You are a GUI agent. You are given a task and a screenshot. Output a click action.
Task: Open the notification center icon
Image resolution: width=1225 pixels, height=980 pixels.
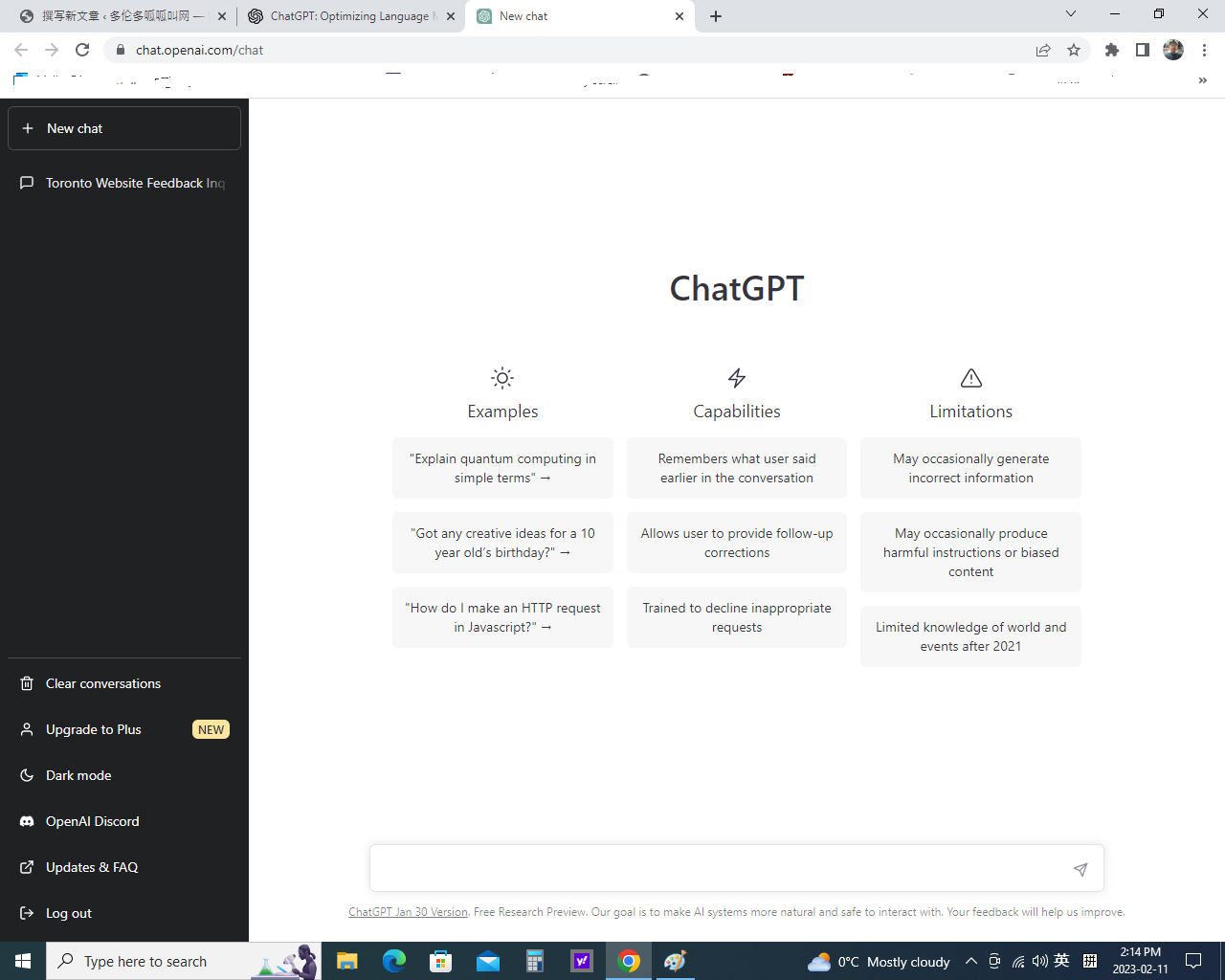[x=1193, y=961]
